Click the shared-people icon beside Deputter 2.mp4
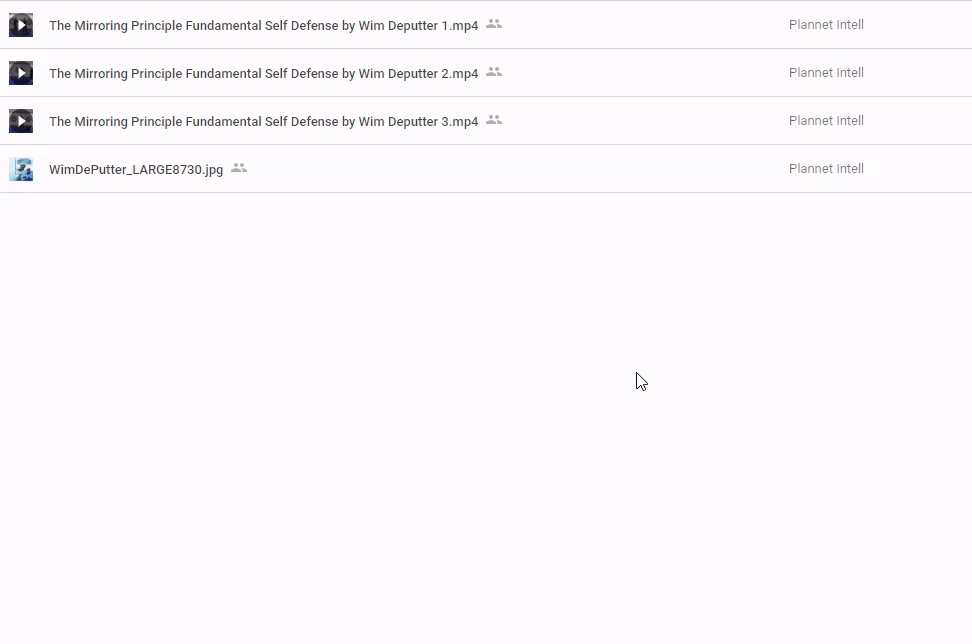972x644 pixels. pos(494,72)
